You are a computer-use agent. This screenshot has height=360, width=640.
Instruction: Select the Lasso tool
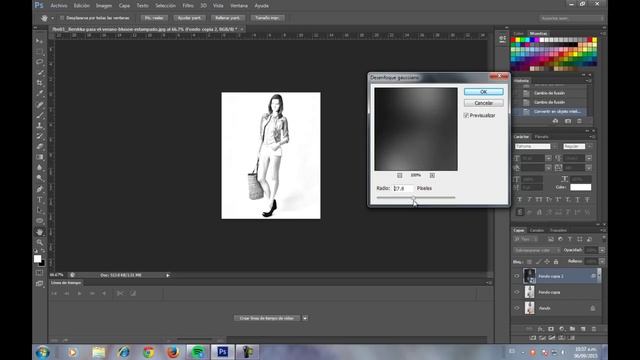pos(40,62)
